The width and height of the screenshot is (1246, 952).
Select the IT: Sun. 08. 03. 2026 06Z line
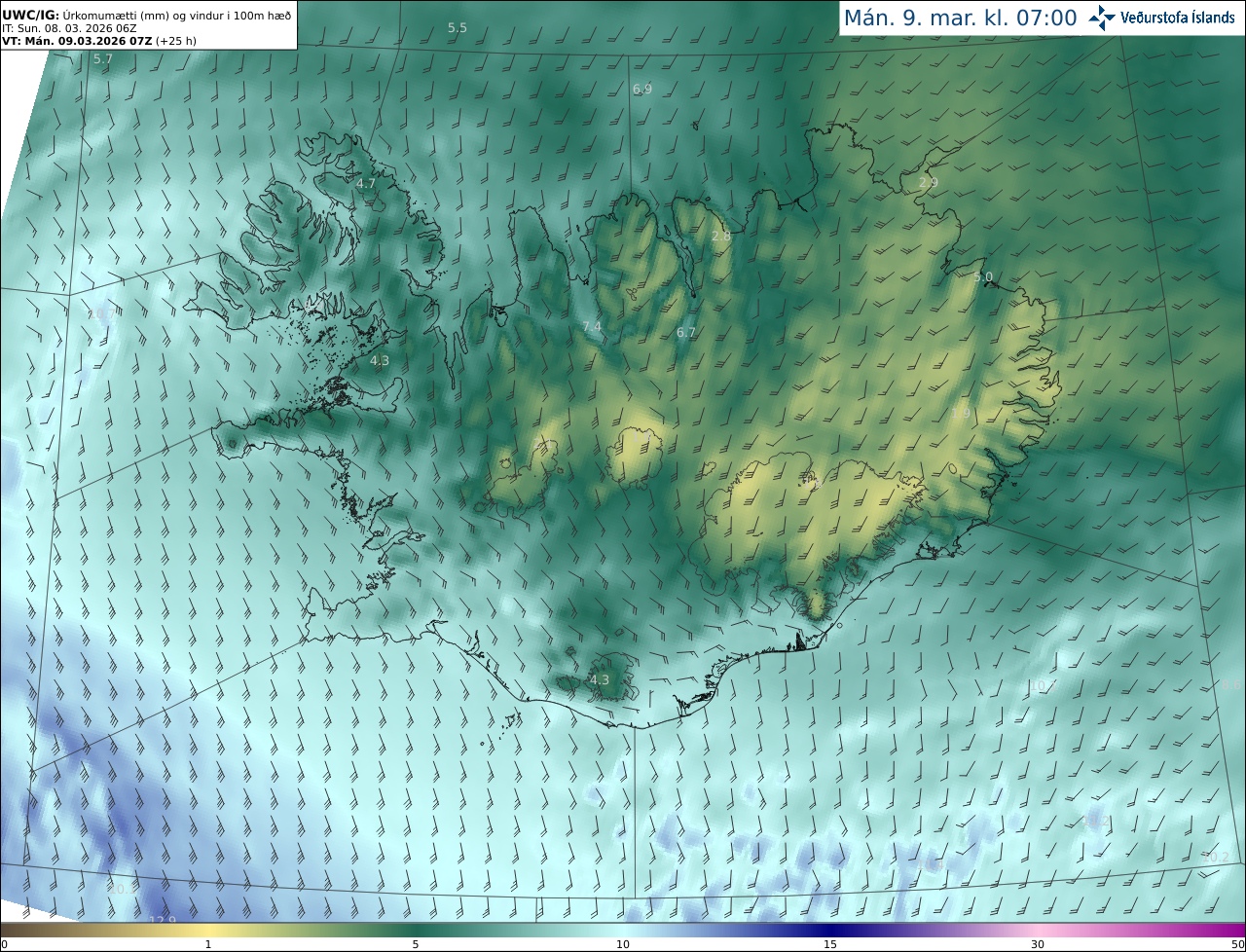(69, 28)
